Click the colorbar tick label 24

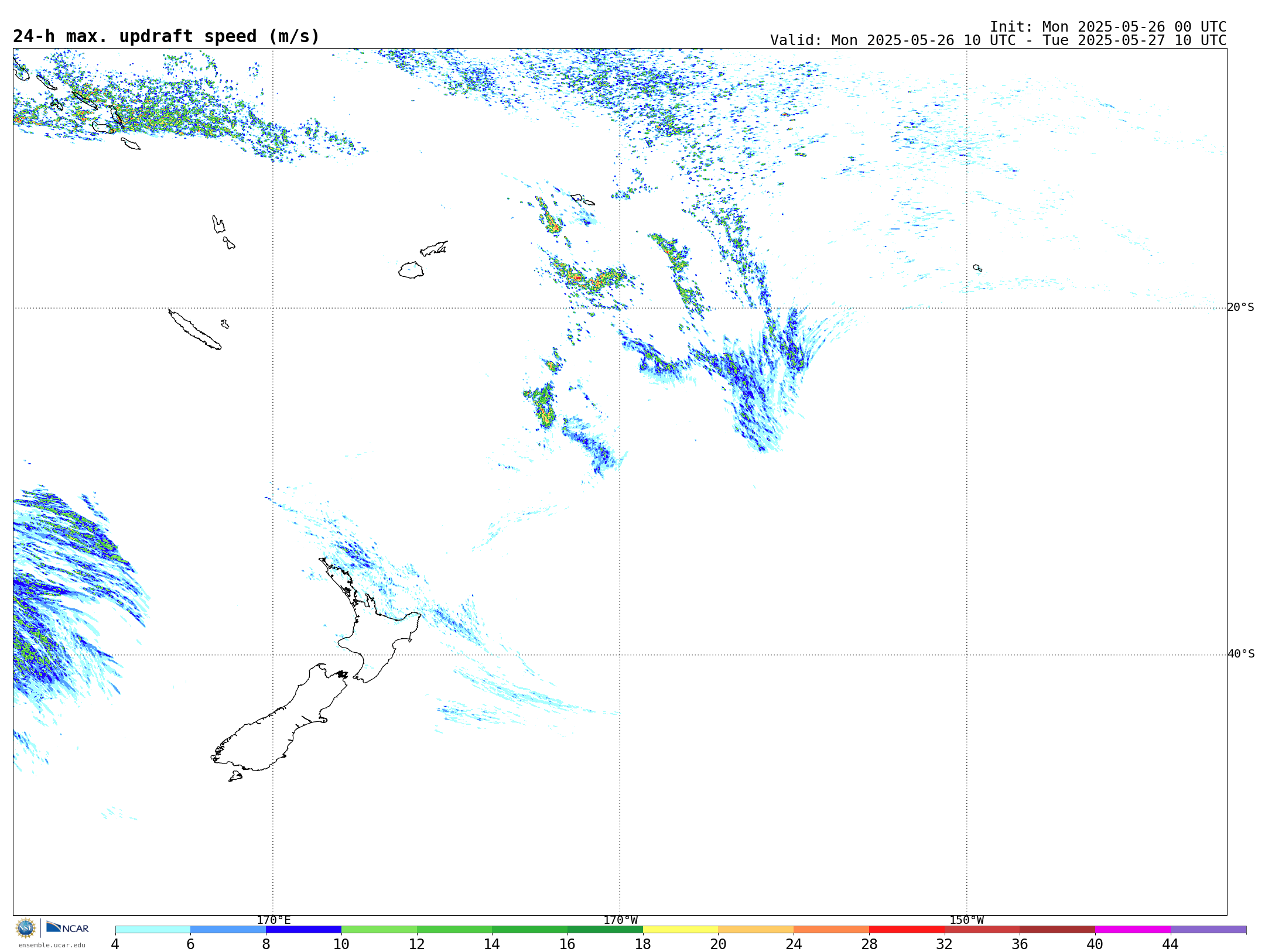[794, 944]
